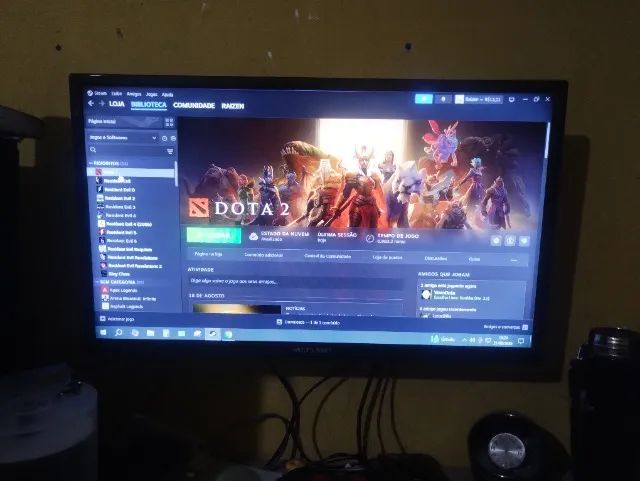Open the Central da Comunidade link

pyautogui.click(x=327, y=256)
